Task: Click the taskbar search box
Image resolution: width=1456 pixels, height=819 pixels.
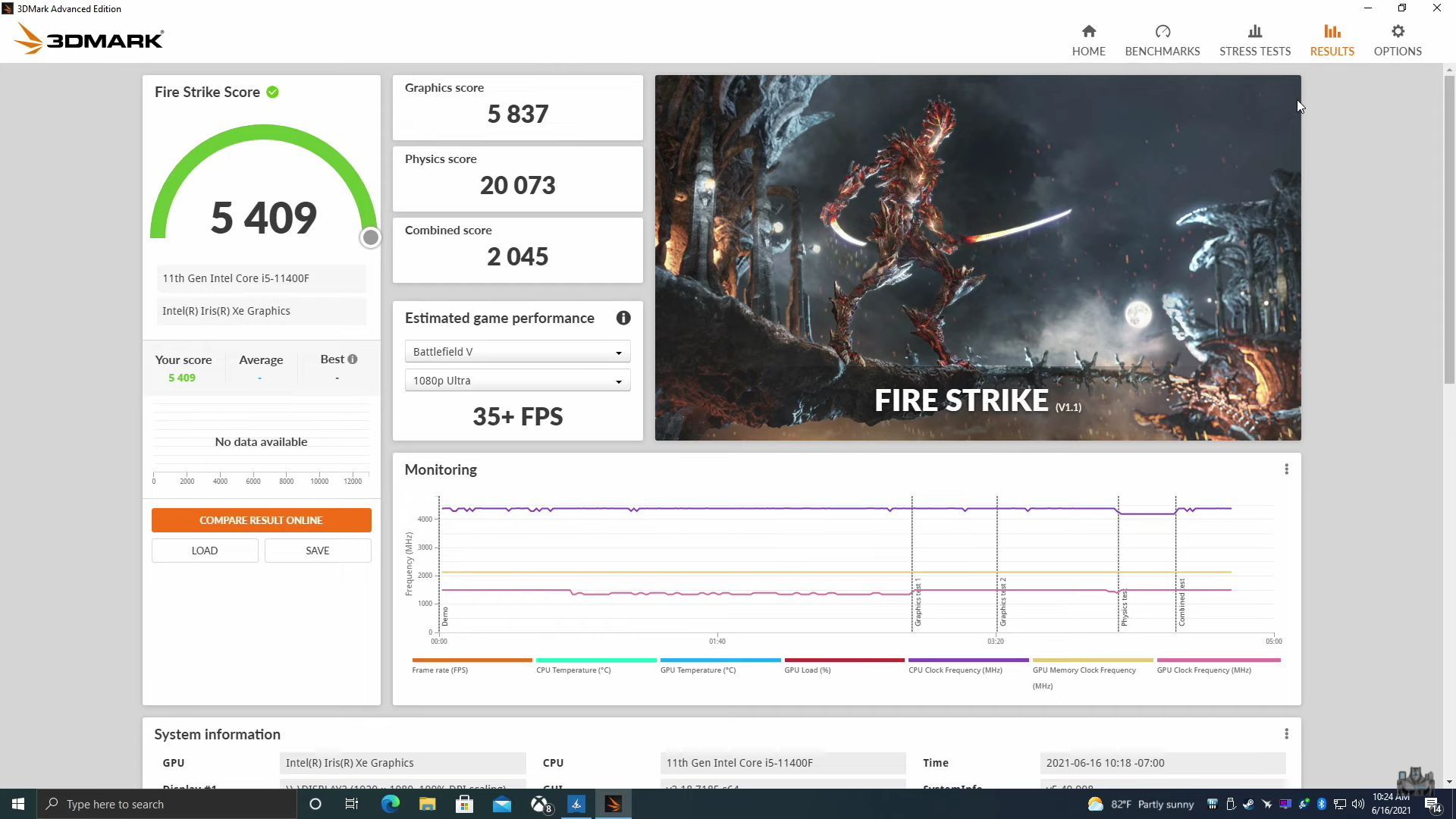Action: pos(167,804)
